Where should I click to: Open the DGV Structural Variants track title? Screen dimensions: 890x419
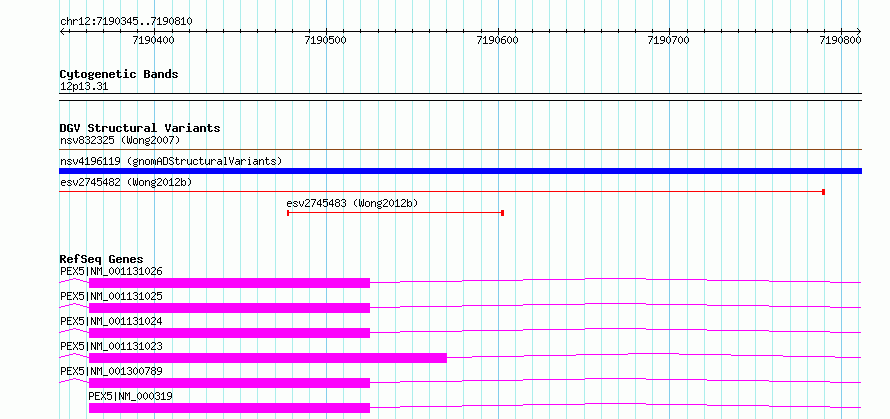140,128
